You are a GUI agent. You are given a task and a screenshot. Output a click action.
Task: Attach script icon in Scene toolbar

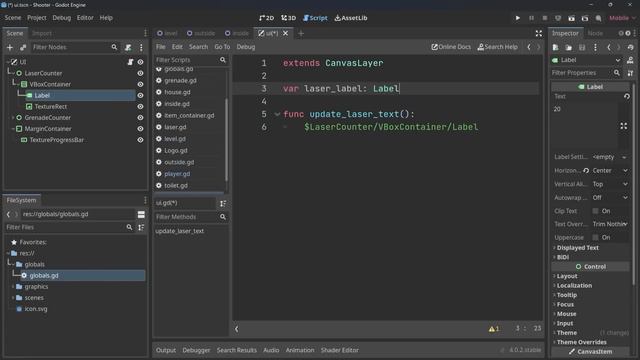(x=128, y=47)
